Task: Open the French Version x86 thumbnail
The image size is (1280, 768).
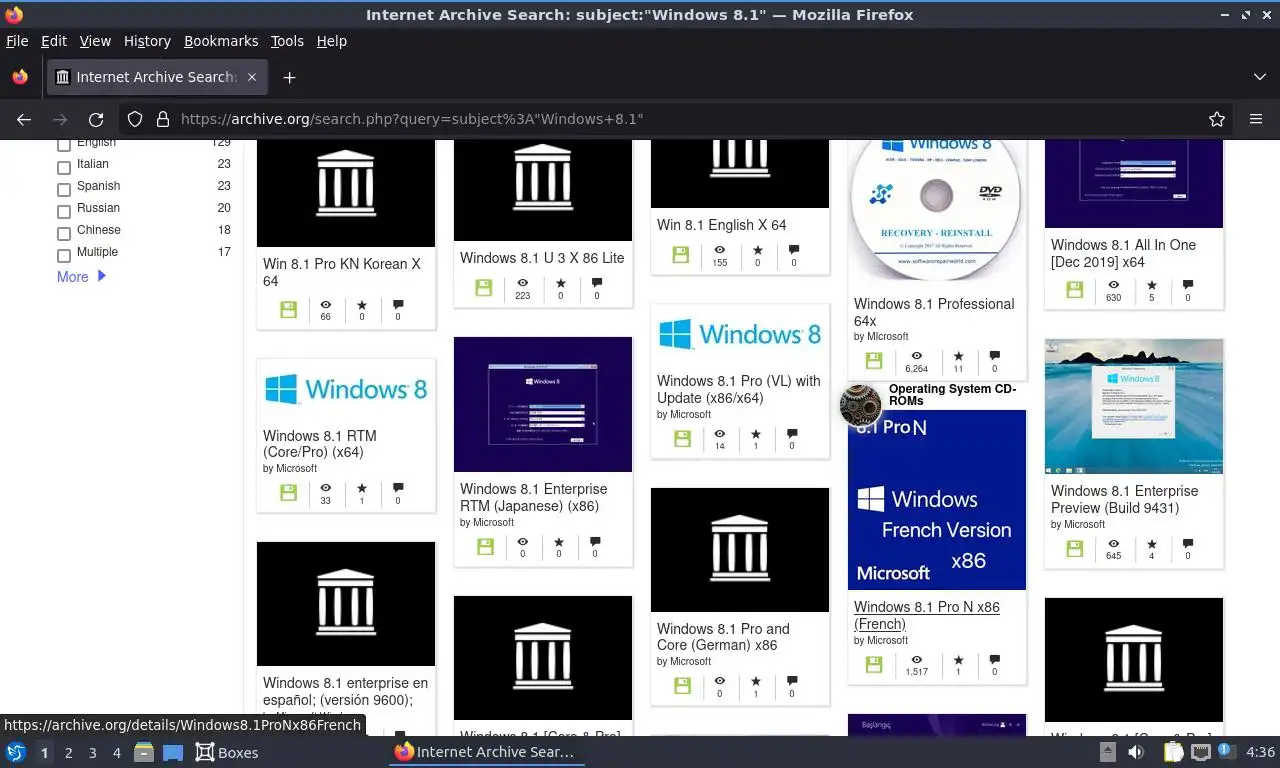Action: 937,499
